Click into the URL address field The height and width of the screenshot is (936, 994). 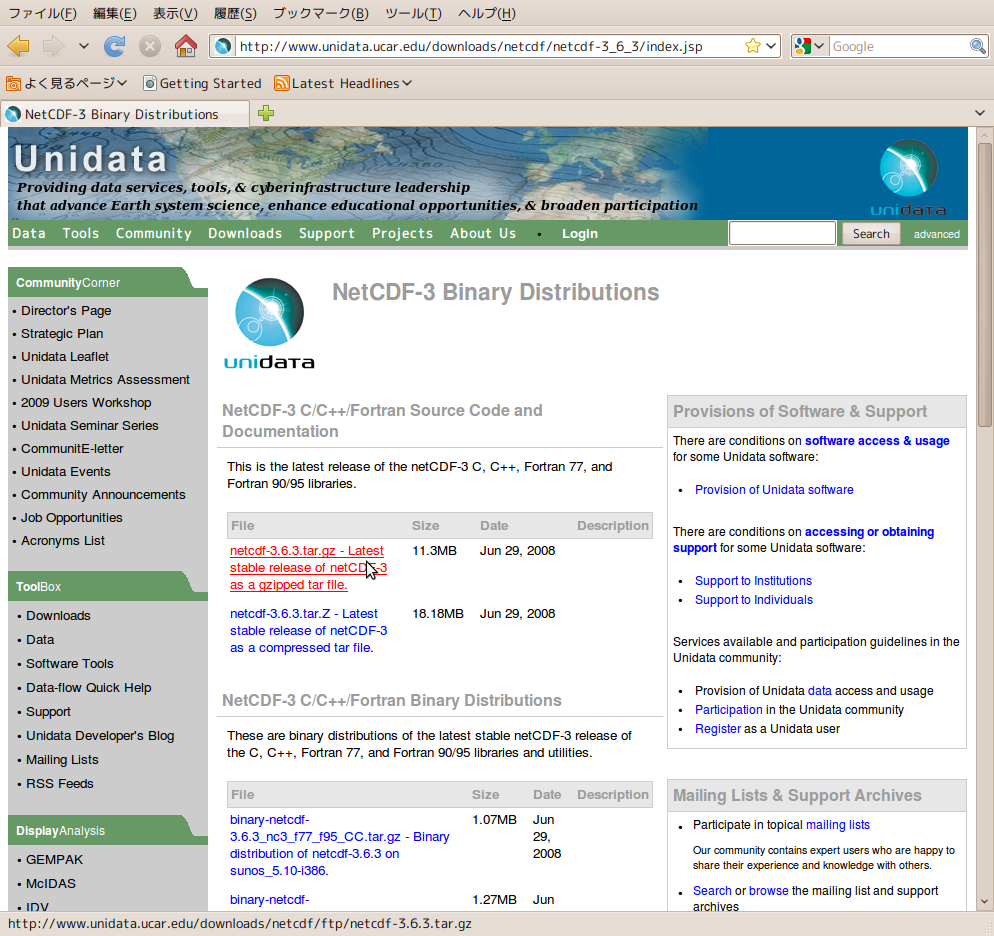(488, 46)
